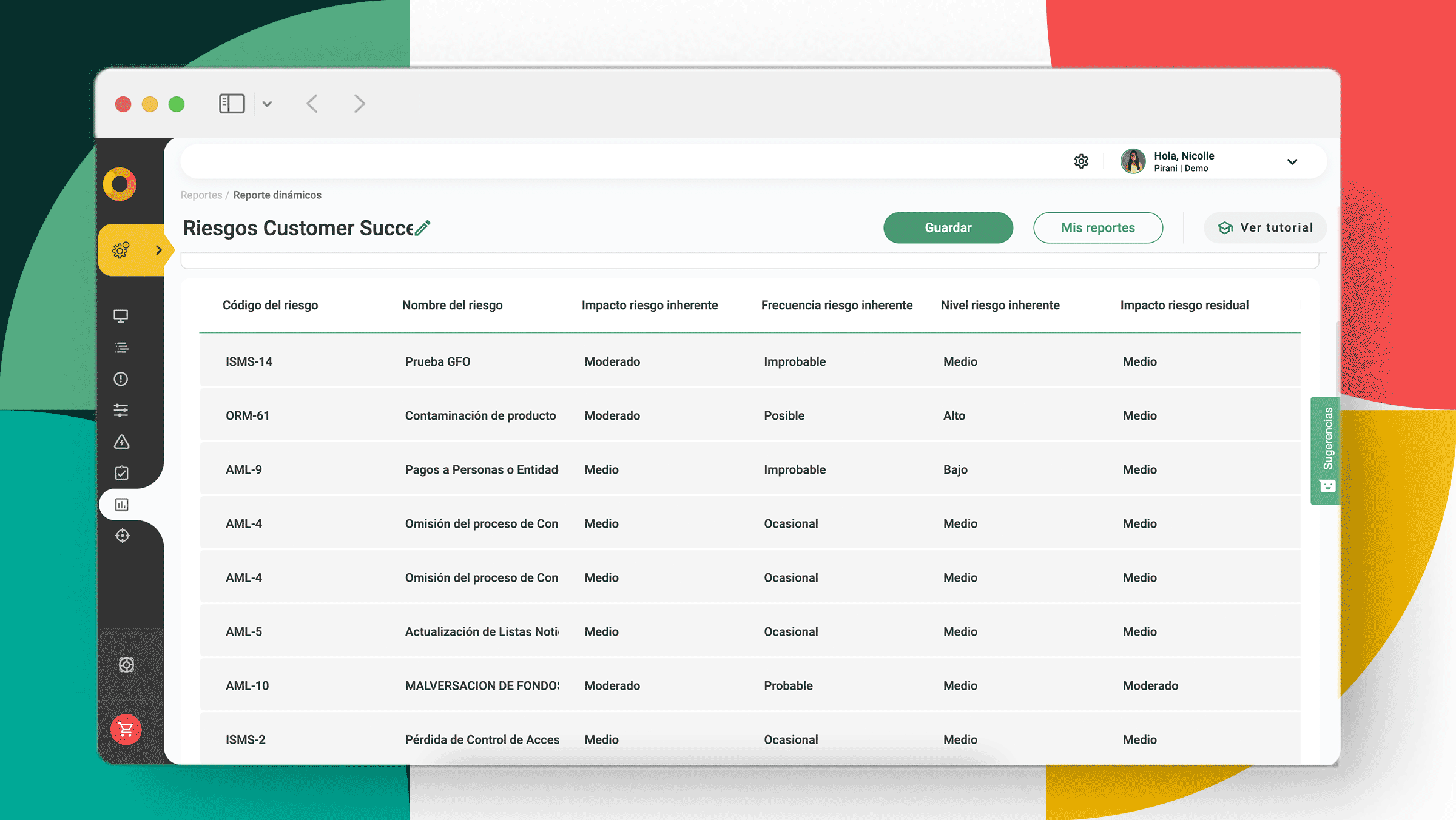Open the red shopping cart icon
The width and height of the screenshot is (1456, 820).
point(126,729)
